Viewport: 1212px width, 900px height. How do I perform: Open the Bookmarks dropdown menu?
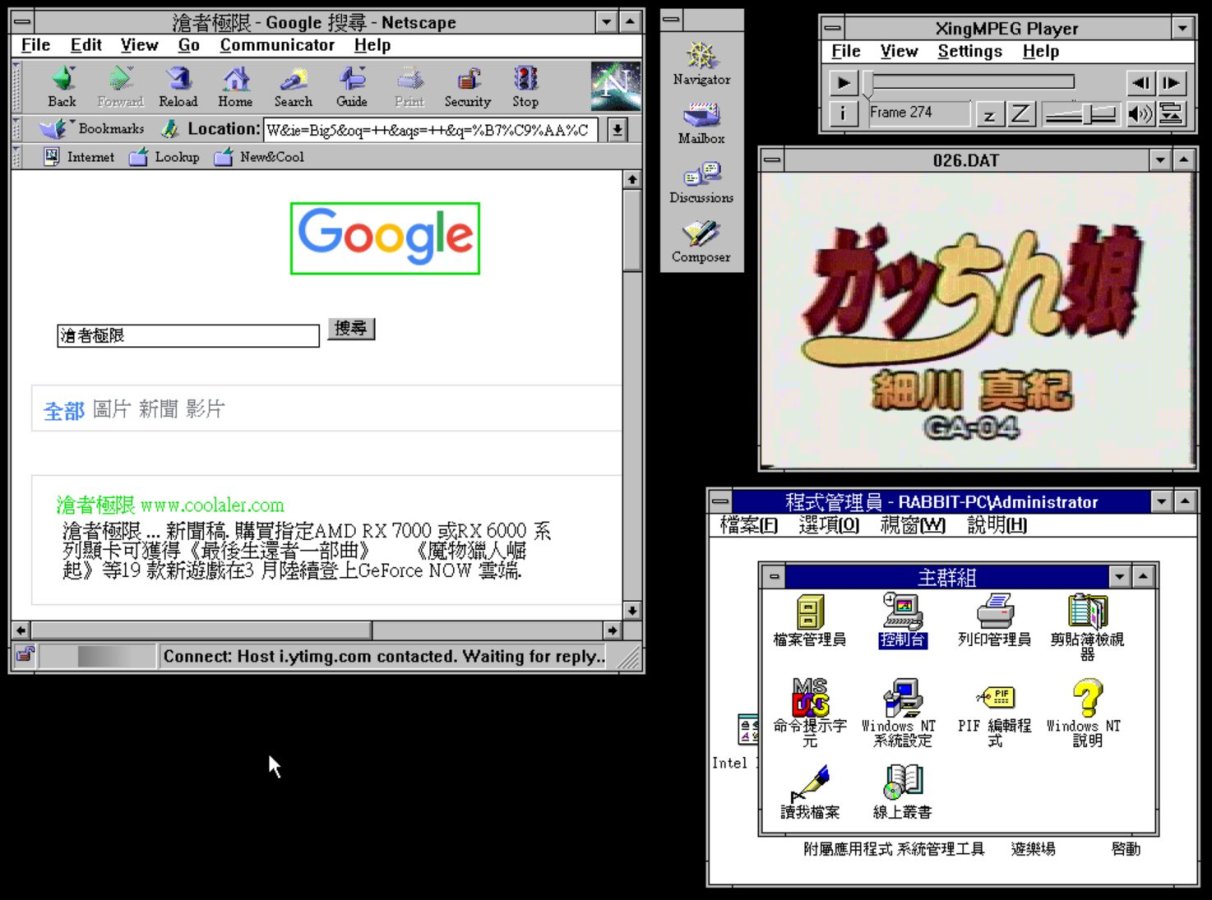[x=91, y=129]
